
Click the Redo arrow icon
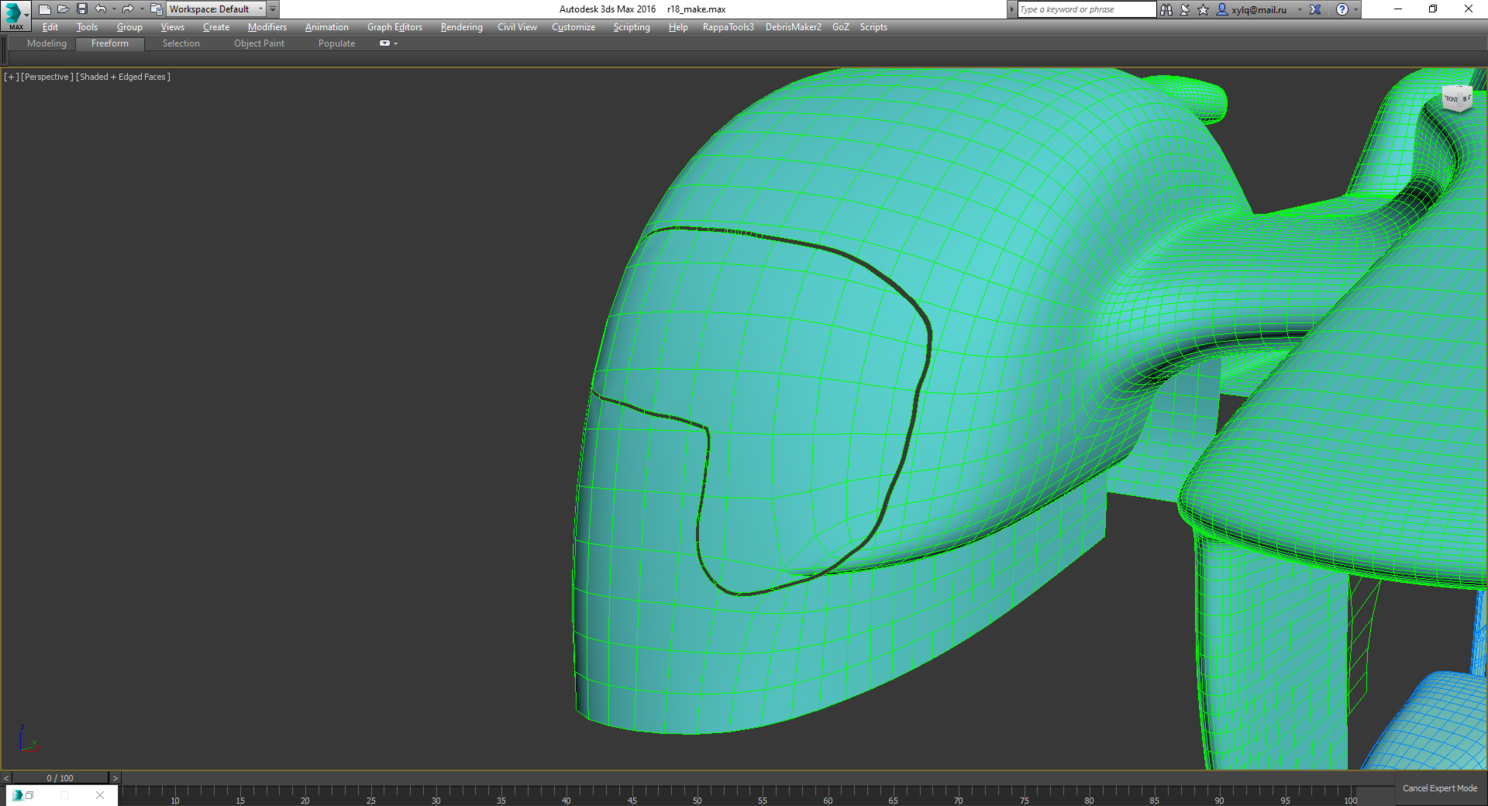(x=127, y=9)
